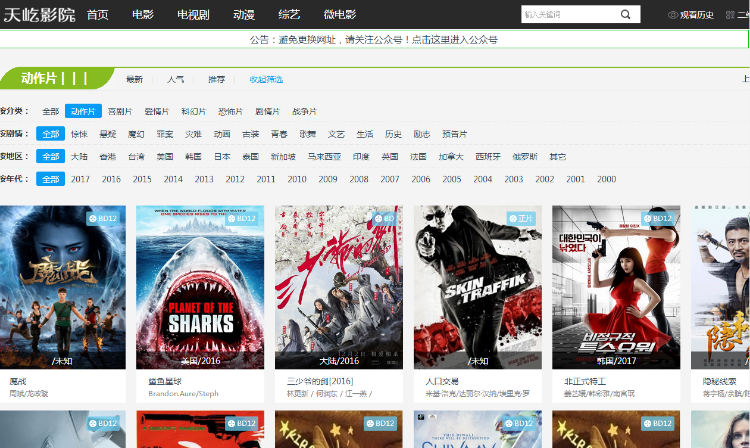Select 魔幻 plot filter

[x=136, y=134]
